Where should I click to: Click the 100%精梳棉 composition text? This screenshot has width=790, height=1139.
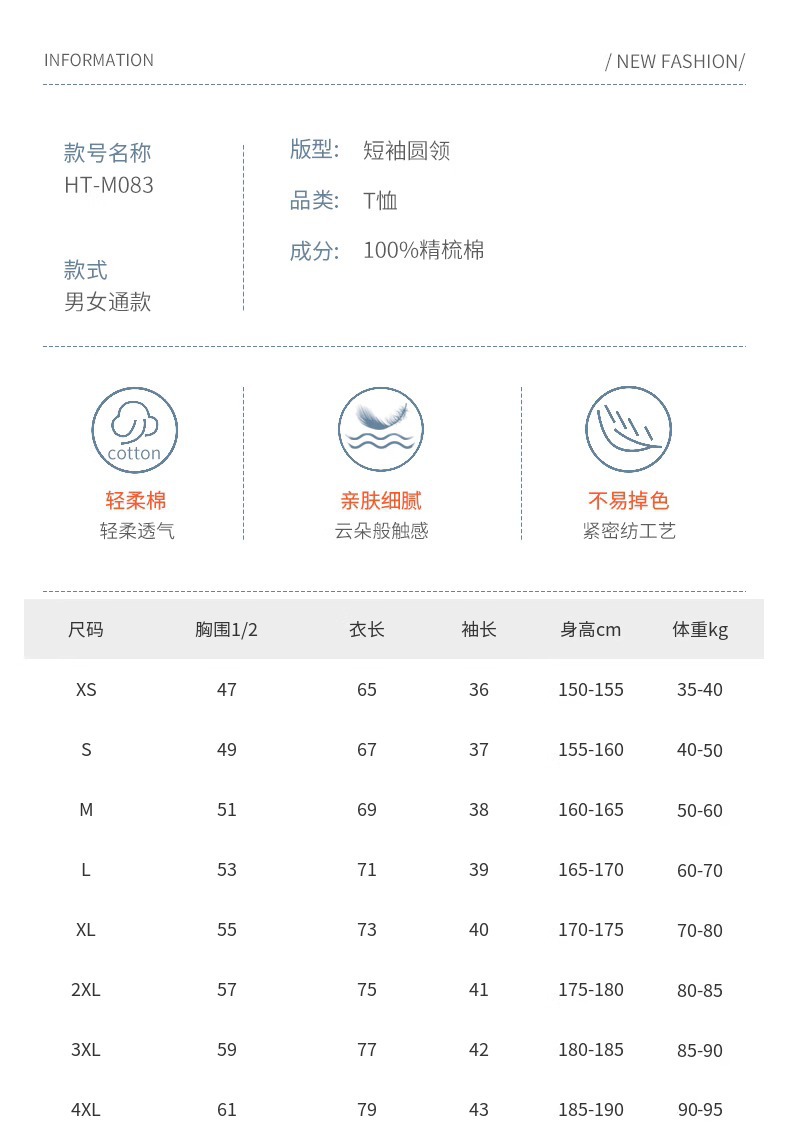(x=424, y=250)
